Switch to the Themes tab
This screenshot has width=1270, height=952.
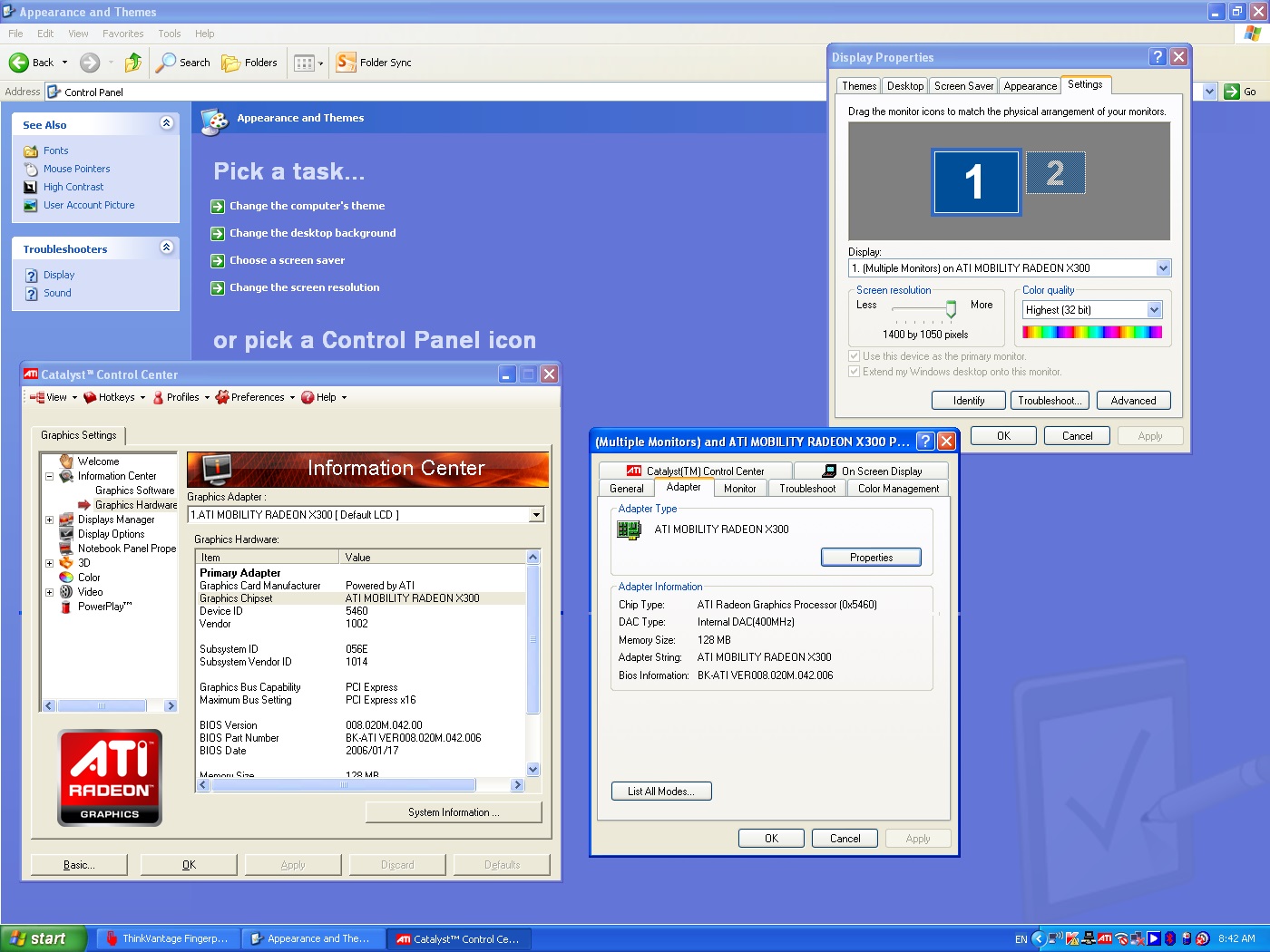[859, 86]
